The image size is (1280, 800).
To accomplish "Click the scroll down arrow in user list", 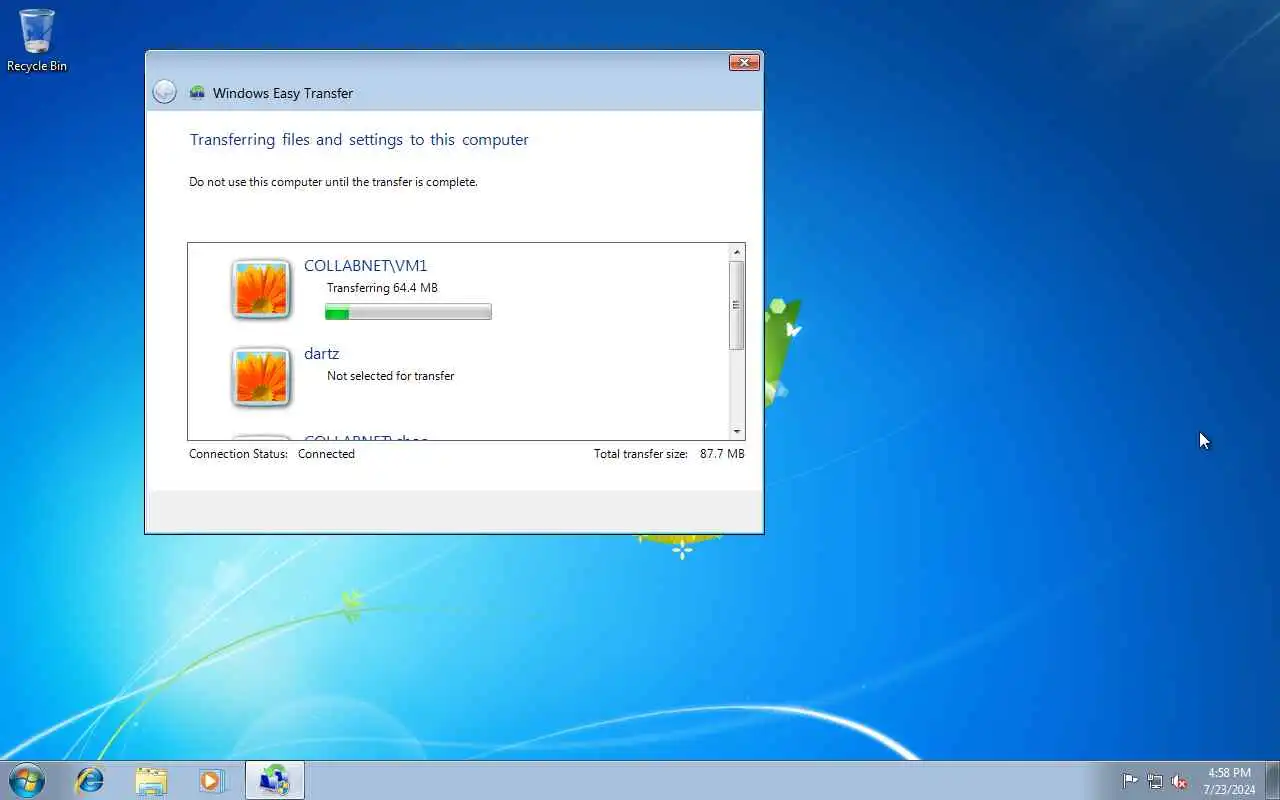I will (x=737, y=431).
